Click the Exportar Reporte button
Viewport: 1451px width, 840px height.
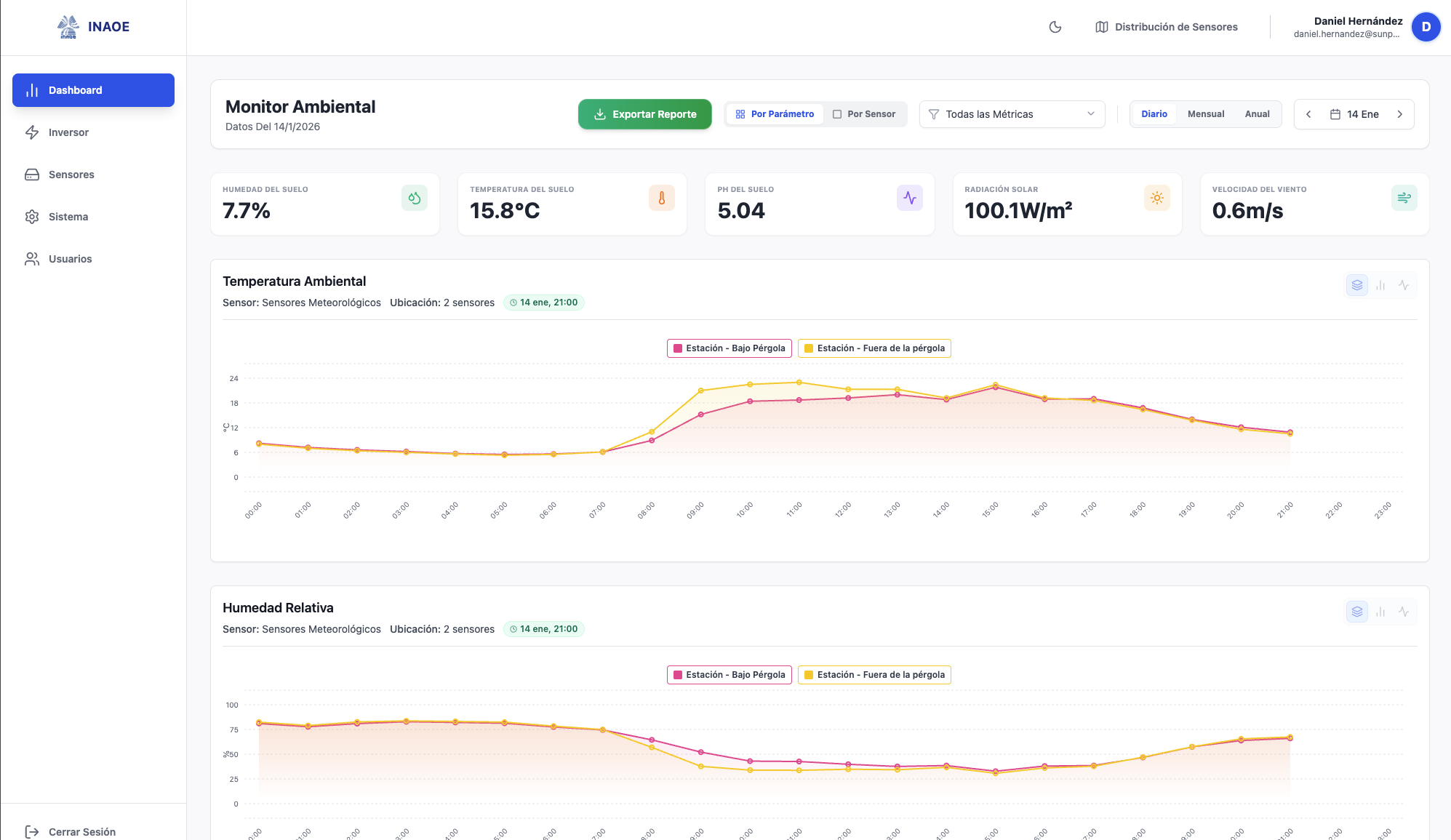pos(644,113)
